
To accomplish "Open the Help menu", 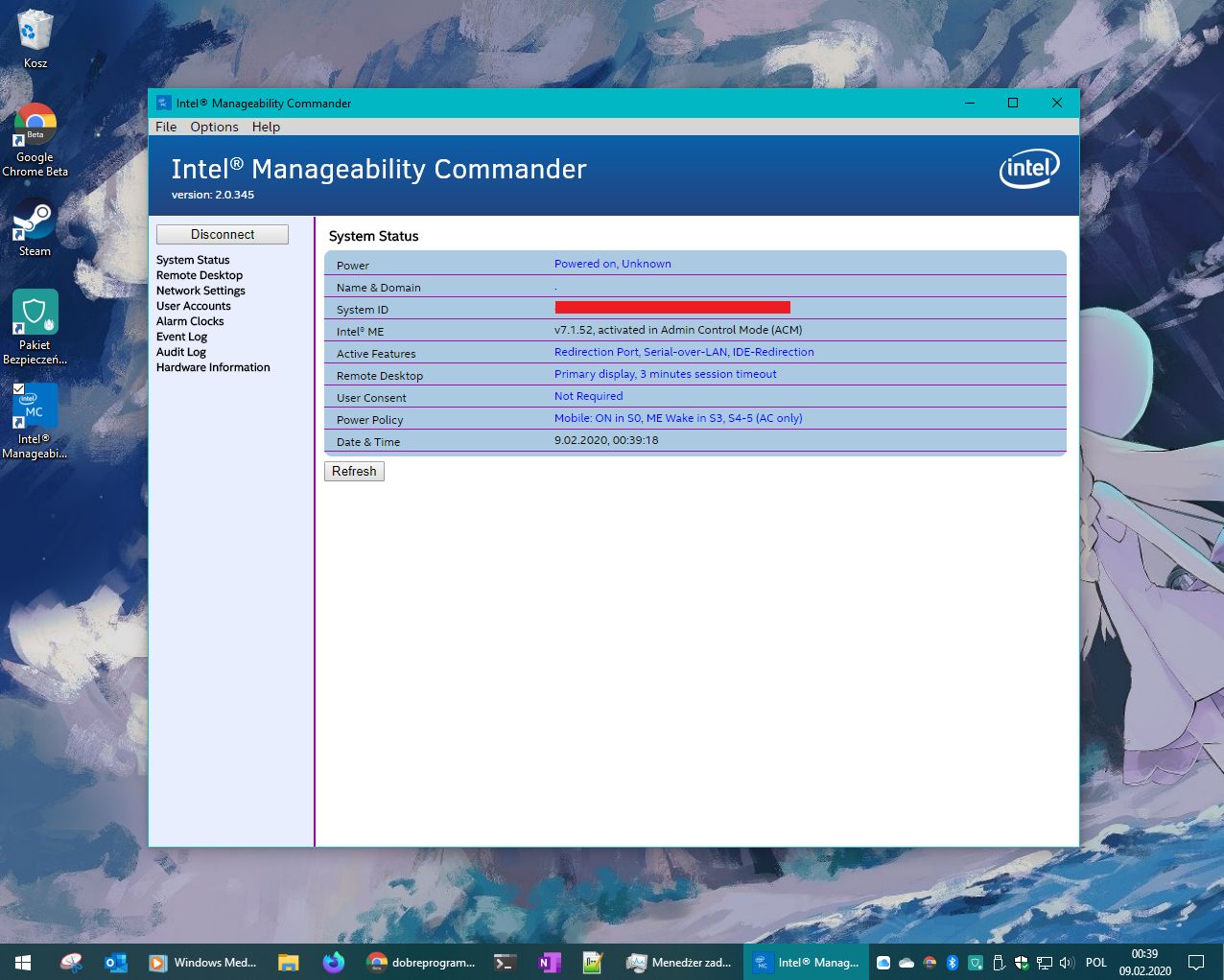I will coord(266,127).
